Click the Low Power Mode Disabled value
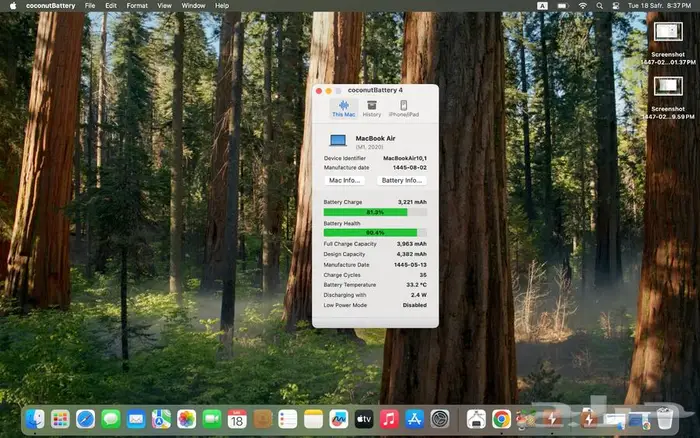Viewport: 700px width, 438px height. [x=414, y=305]
